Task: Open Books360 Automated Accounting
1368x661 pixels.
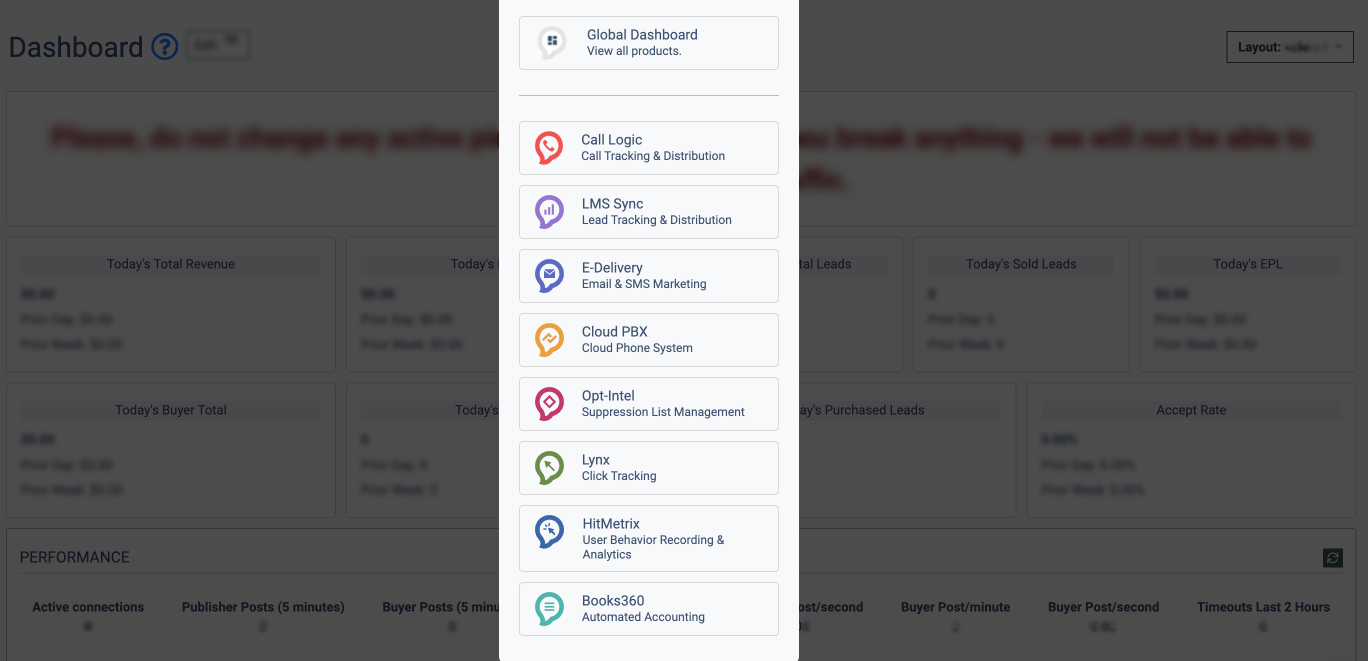Action: [643, 617]
